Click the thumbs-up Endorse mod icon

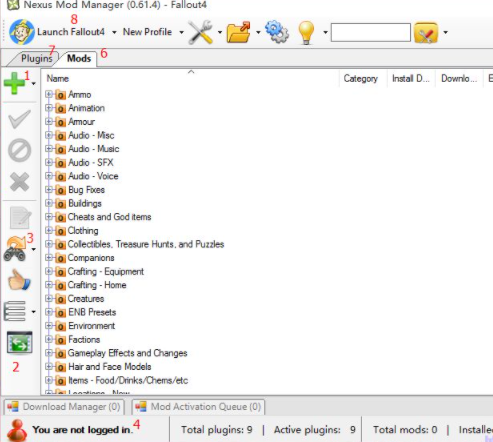[19, 280]
